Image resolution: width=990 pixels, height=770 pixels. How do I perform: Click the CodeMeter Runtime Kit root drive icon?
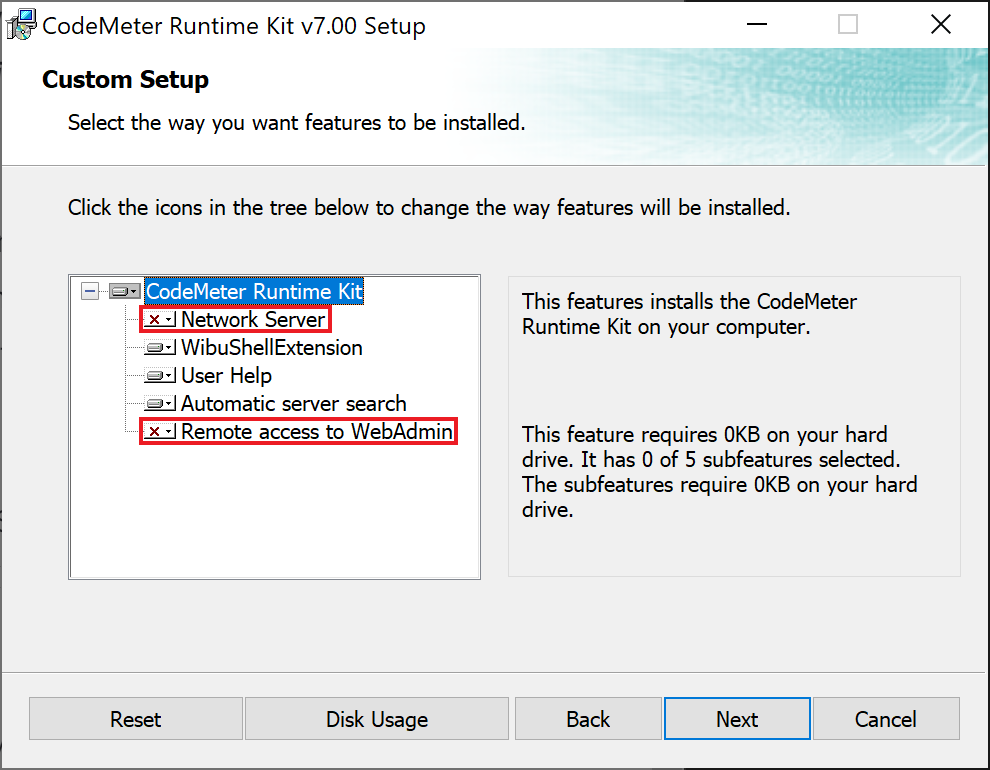coord(124,292)
